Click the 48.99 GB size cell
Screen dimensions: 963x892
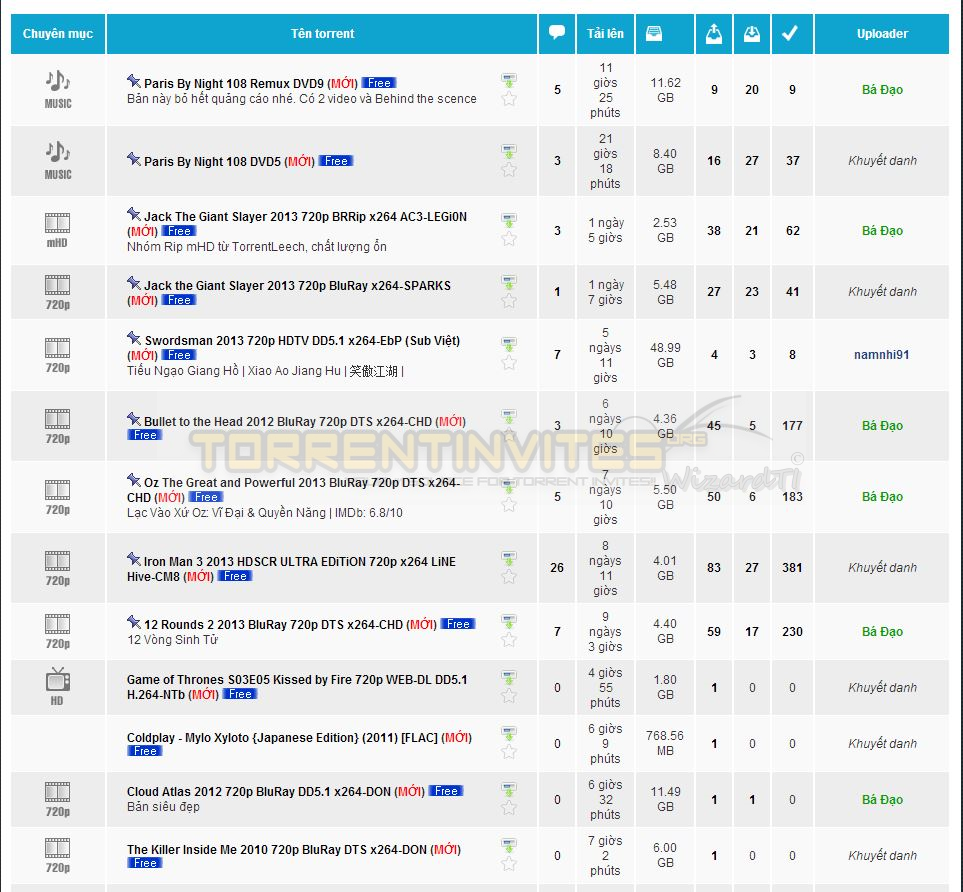665,355
